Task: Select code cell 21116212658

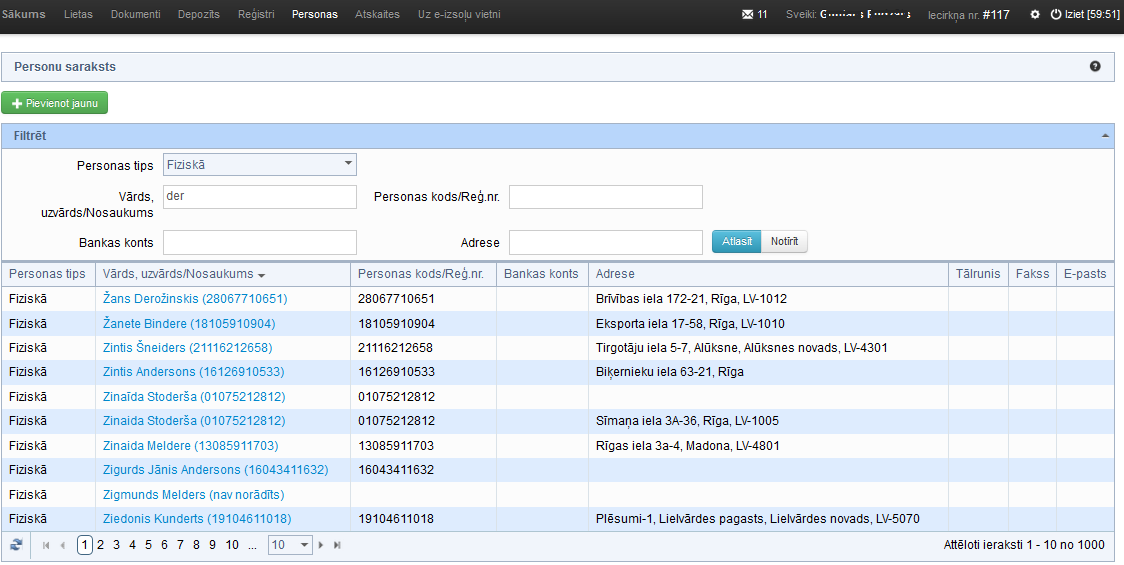Action: pyautogui.click(x=423, y=348)
